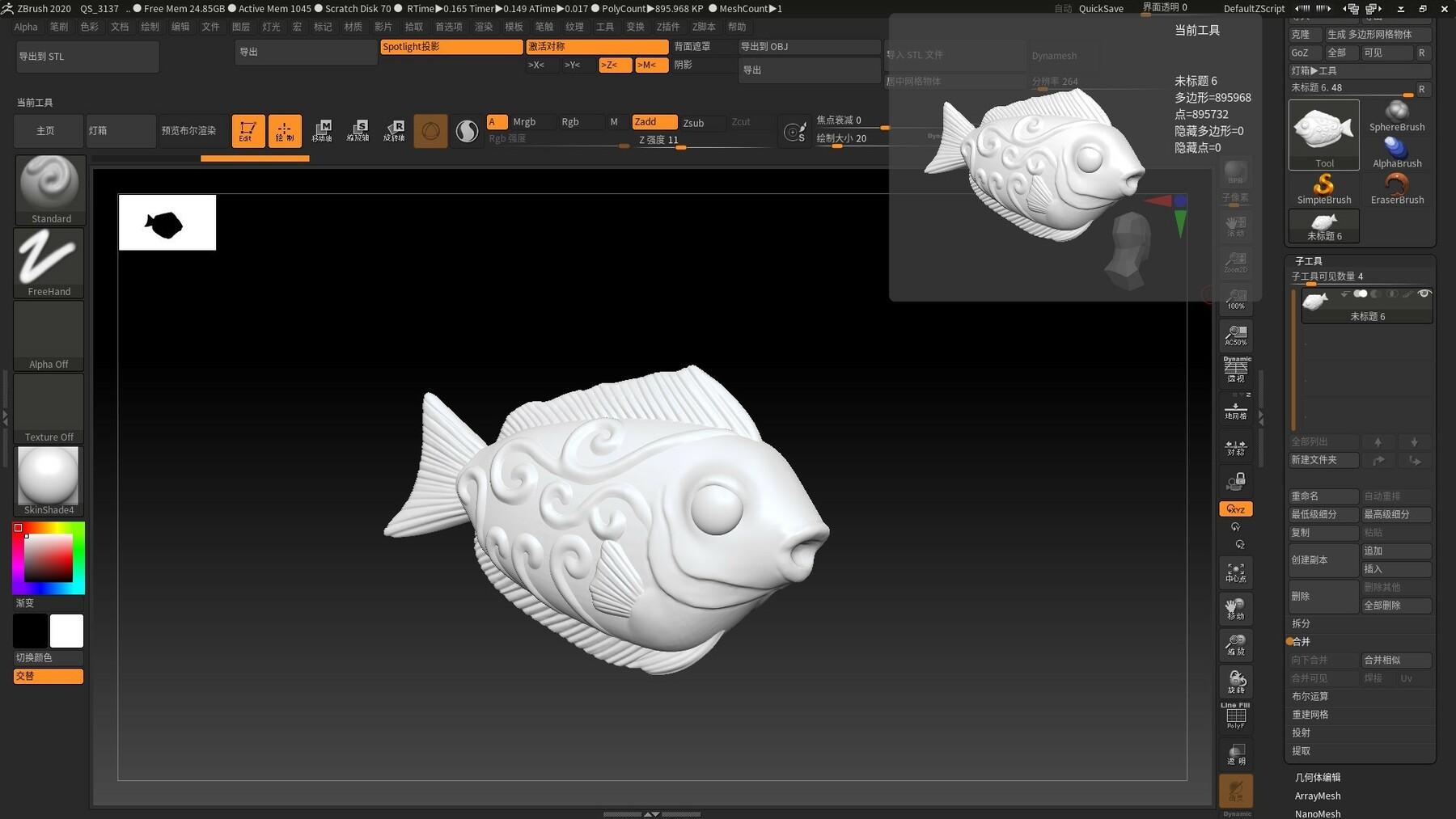The width and height of the screenshot is (1456, 819).
Task: Expand the ArrayMesh section
Action: click(x=1317, y=796)
